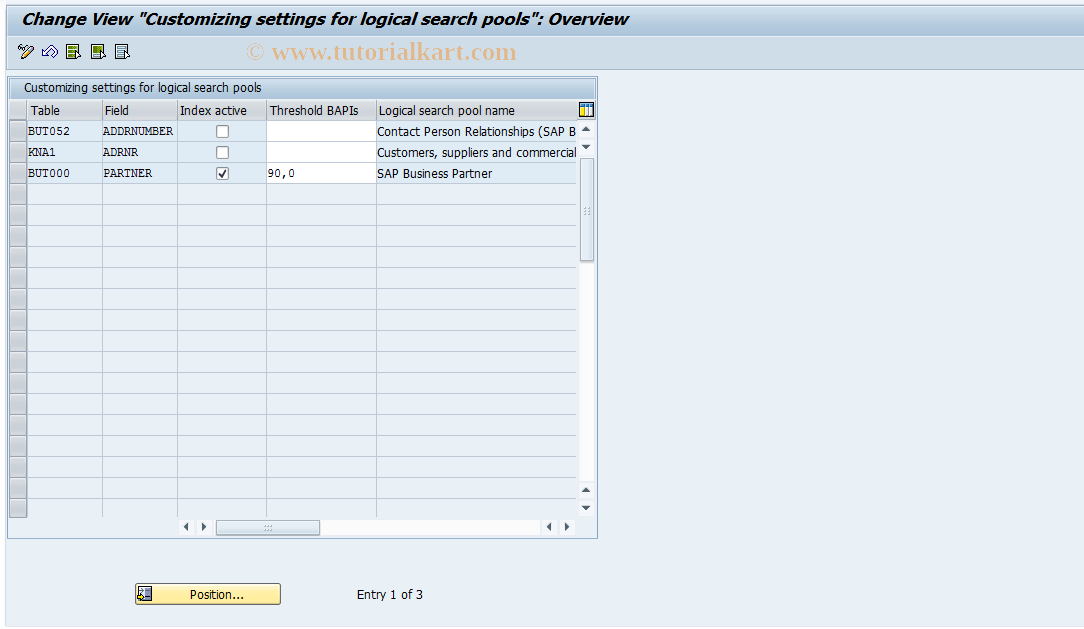
Task: Click the Table column header
Action: (64, 111)
